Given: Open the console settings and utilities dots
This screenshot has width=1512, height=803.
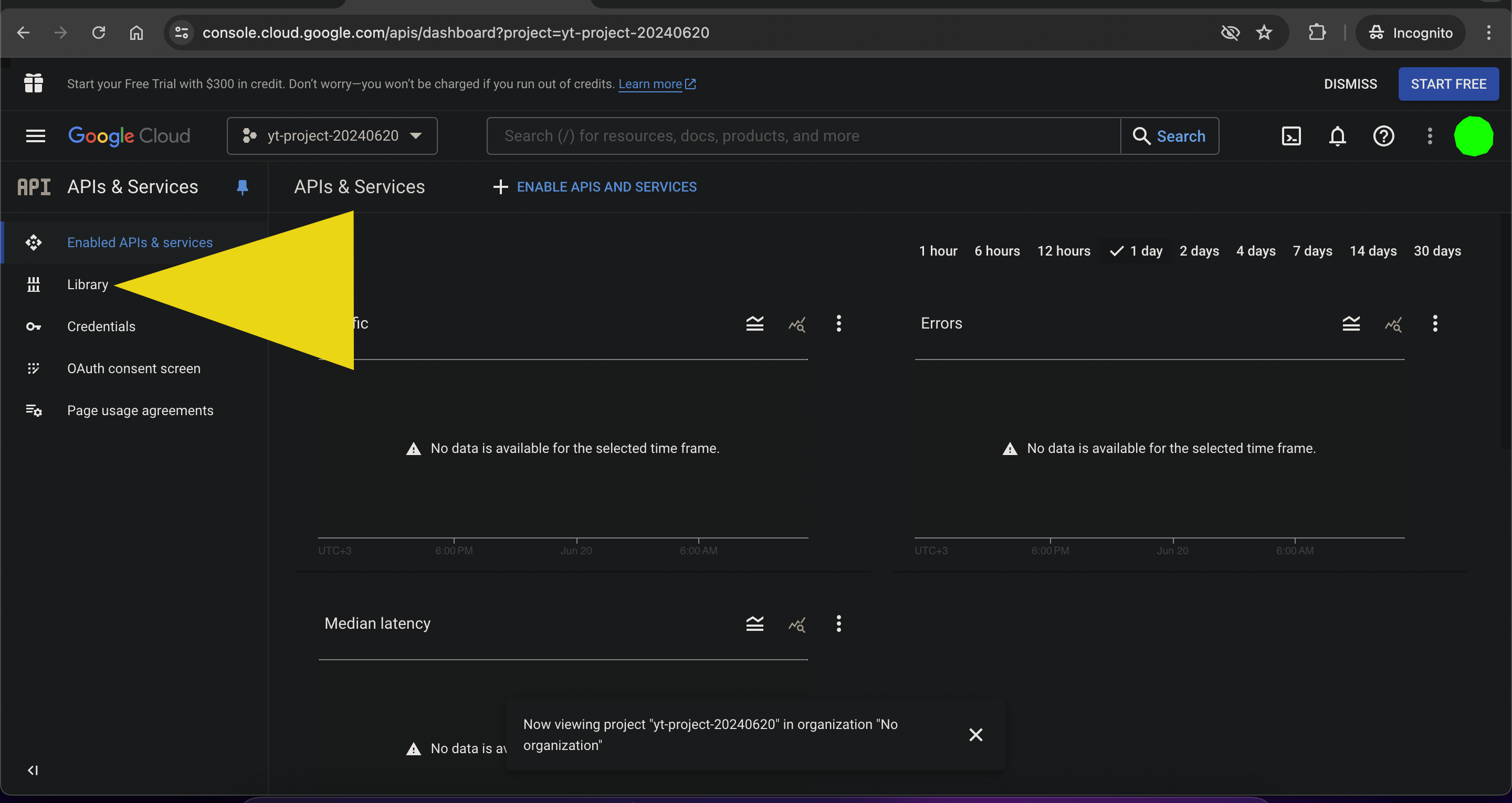Looking at the screenshot, I should pos(1430,136).
